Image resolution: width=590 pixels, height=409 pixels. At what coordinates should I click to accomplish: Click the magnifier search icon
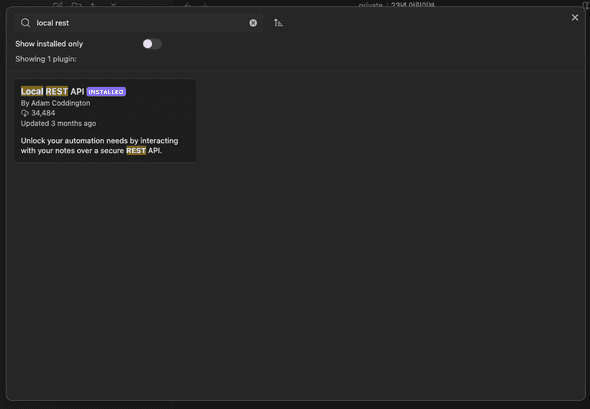point(26,23)
